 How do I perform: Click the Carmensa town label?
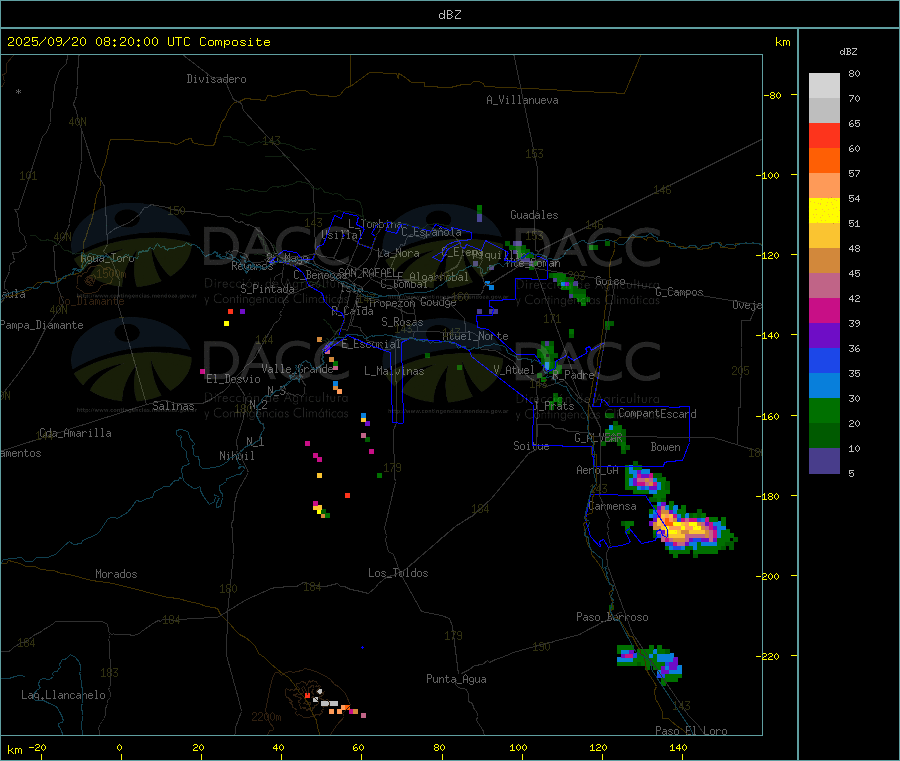612,506
